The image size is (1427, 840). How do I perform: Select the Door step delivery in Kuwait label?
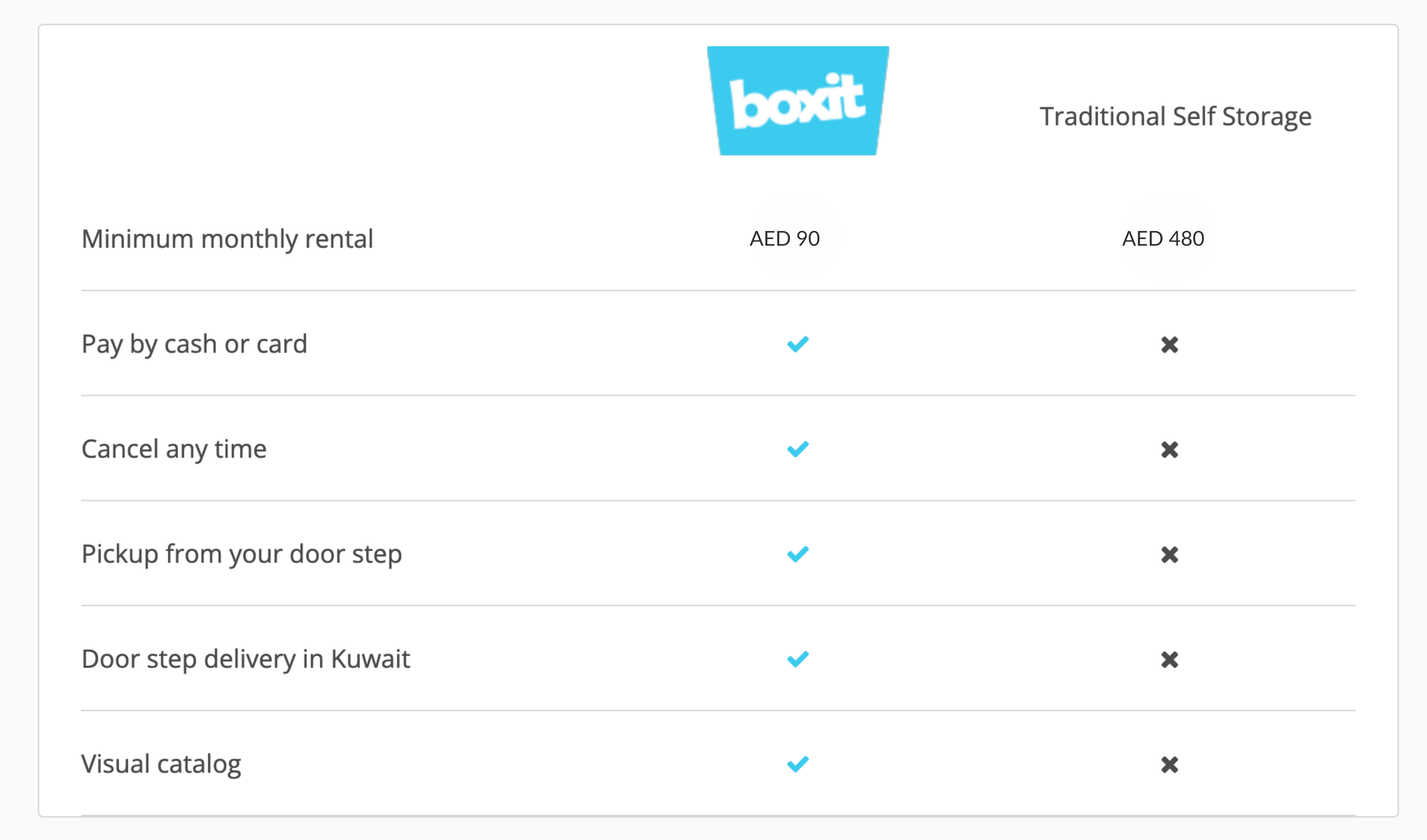tap(246, 659)
